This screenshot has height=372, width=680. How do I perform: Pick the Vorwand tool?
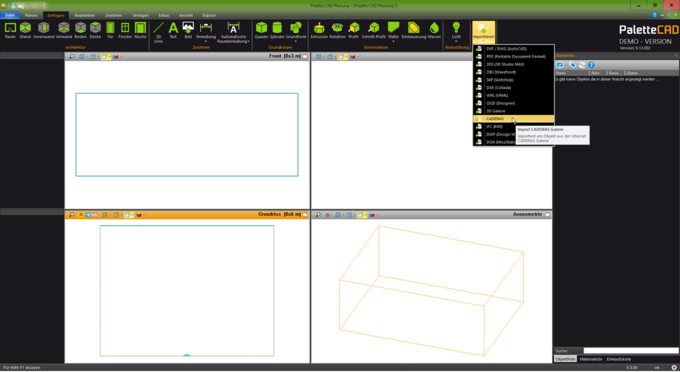point(64,30)
